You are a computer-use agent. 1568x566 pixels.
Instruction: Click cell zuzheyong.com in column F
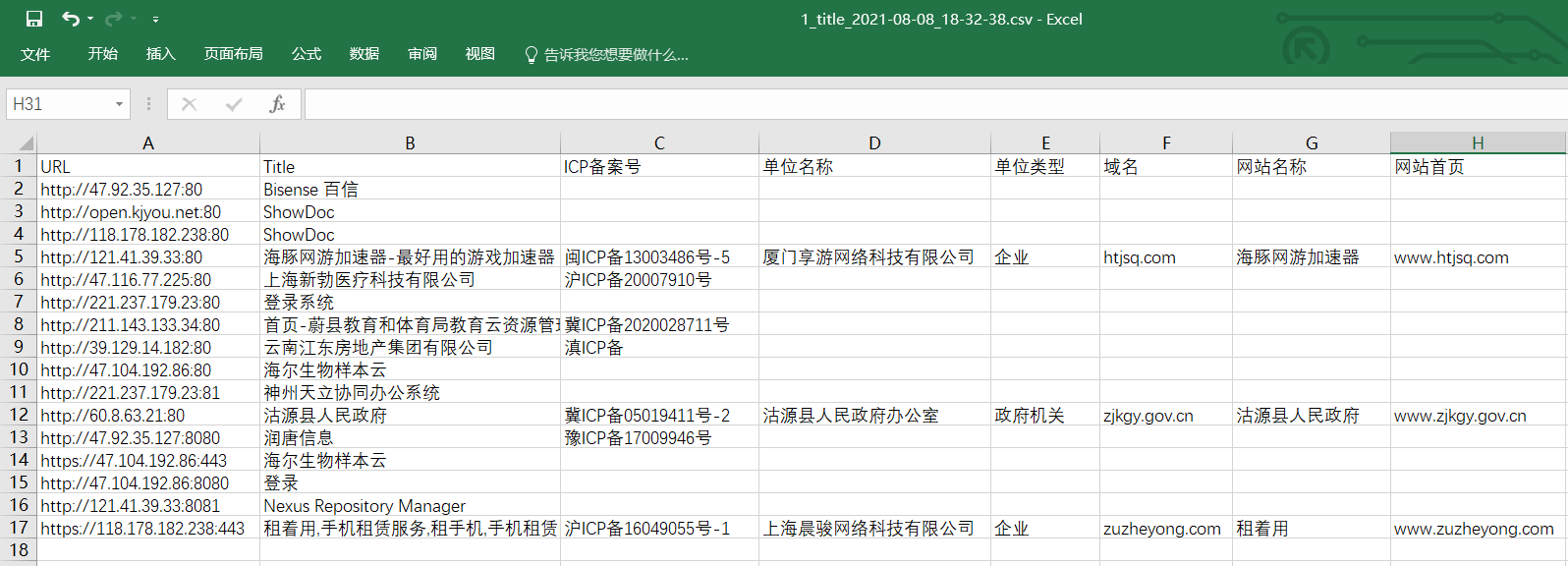click(1166, 528)
